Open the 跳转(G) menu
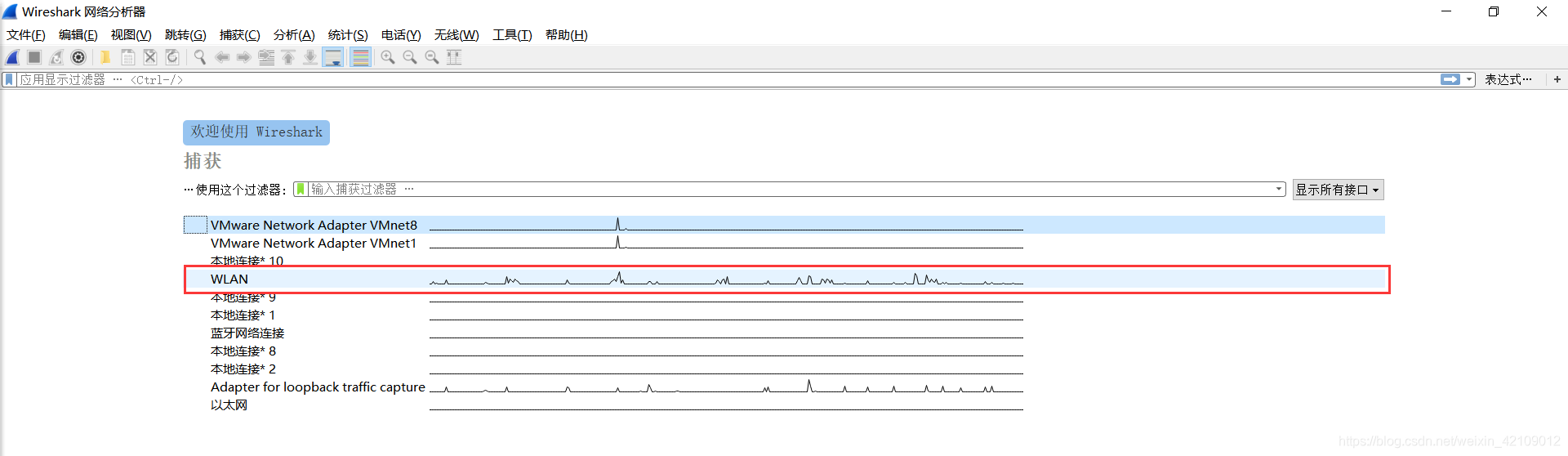Viewport: 1568px width, 456px height. pos(185,34)
